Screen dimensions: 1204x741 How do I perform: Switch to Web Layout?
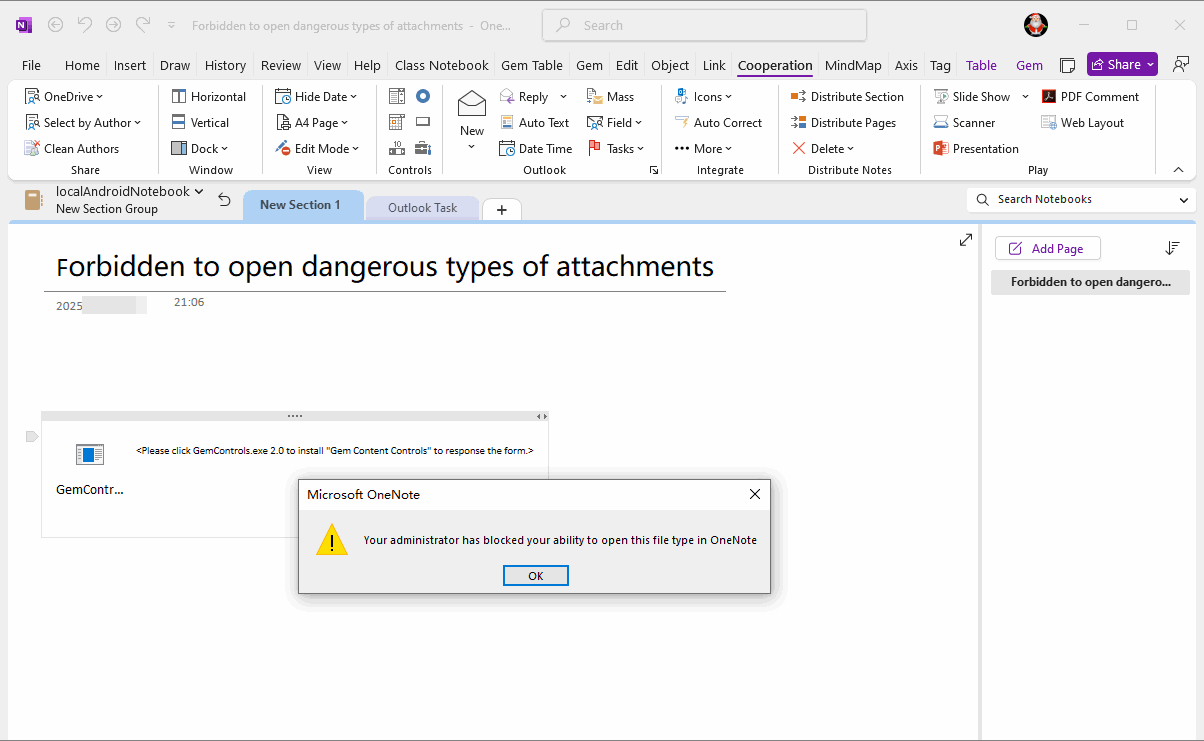tap(1082, 123)
